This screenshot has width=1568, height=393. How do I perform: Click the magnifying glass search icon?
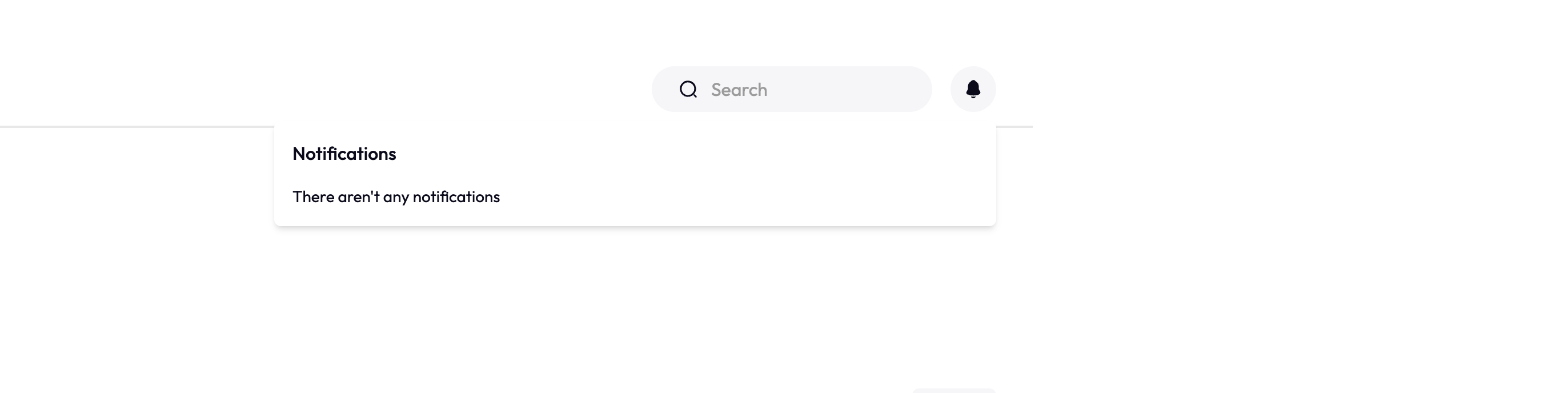[688, 90]
